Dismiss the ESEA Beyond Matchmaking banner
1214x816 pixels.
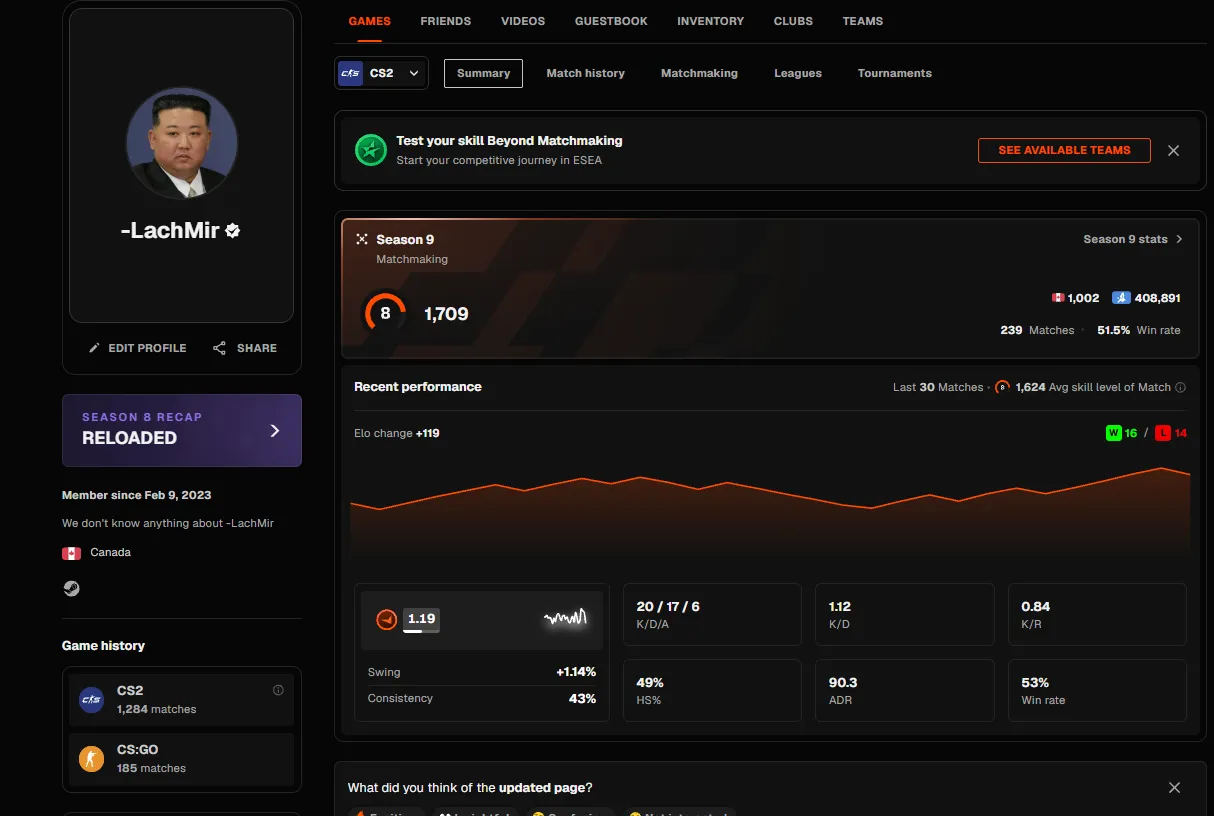point(1174,150)
